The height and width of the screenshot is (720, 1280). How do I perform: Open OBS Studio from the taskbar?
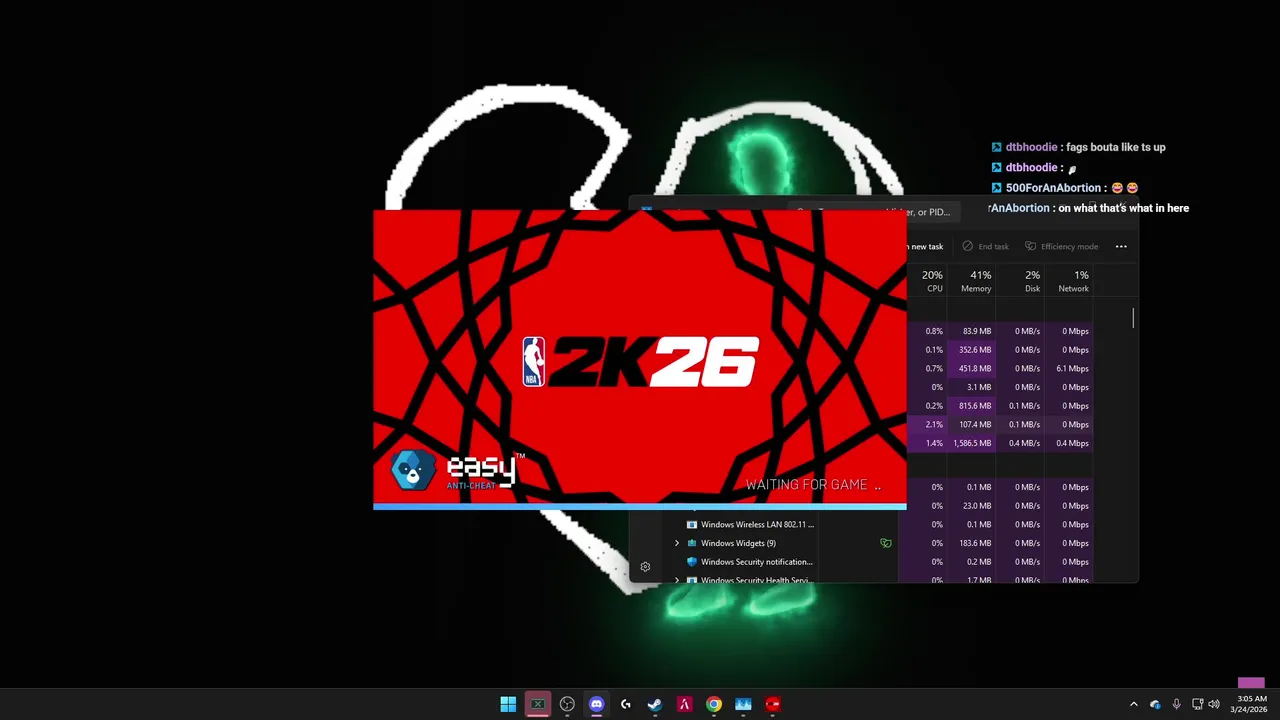(567, 704)
